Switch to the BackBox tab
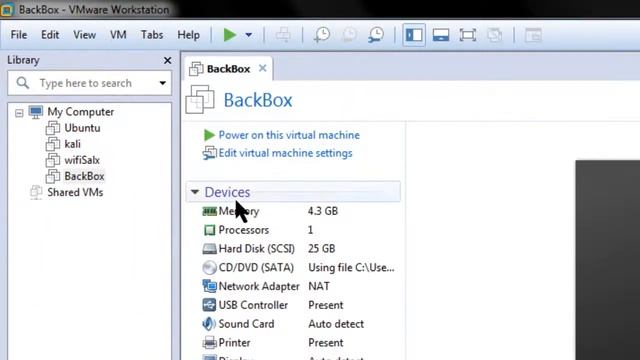The image size is (640, 360). point(228,69)
